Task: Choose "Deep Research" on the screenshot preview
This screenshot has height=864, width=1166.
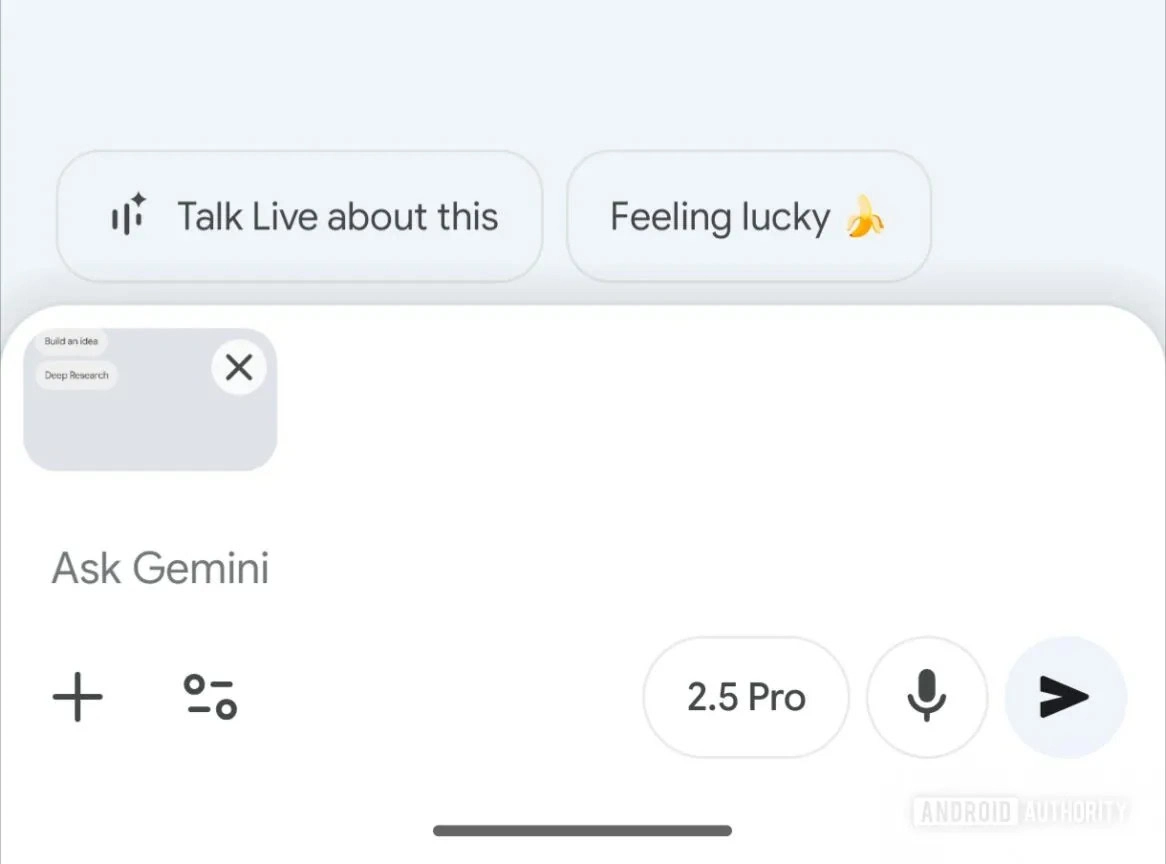Action: point(76,375)
